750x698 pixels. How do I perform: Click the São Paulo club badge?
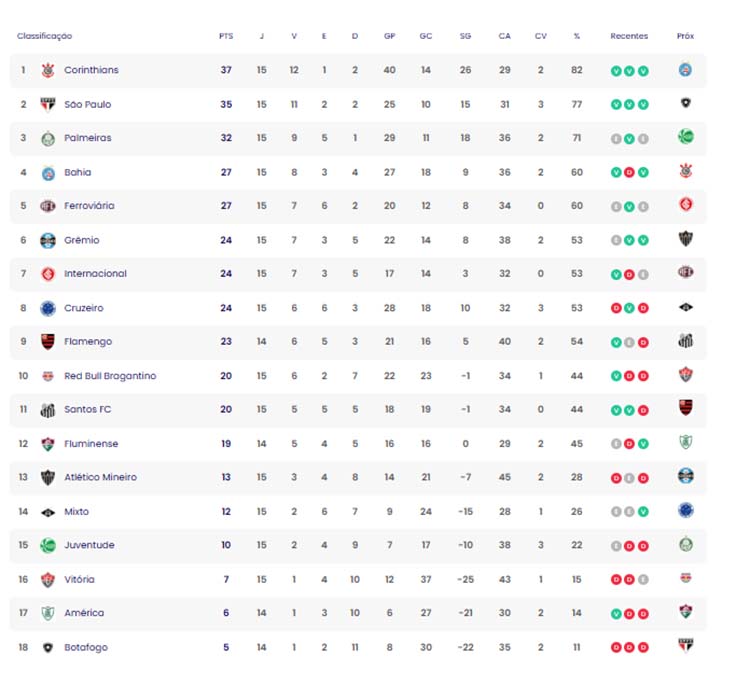coord(48,104)
